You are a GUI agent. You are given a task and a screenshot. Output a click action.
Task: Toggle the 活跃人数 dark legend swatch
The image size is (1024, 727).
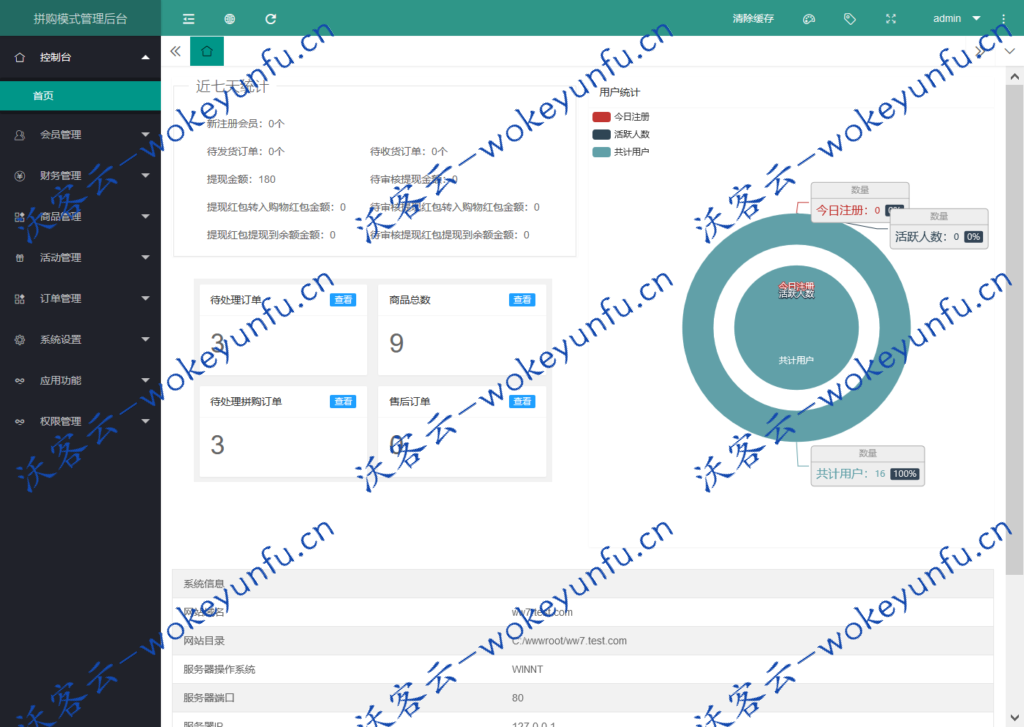[x=601, y=135]
